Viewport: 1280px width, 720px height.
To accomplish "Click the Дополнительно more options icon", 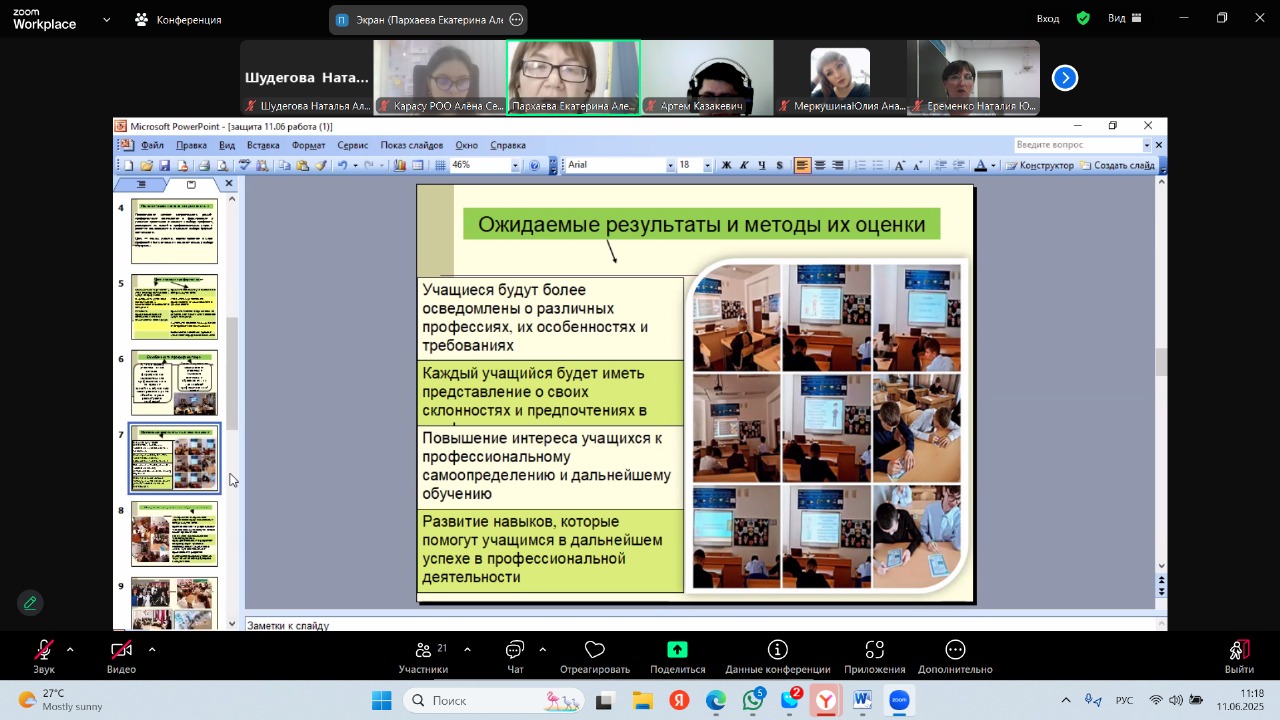I will point(955,655).
